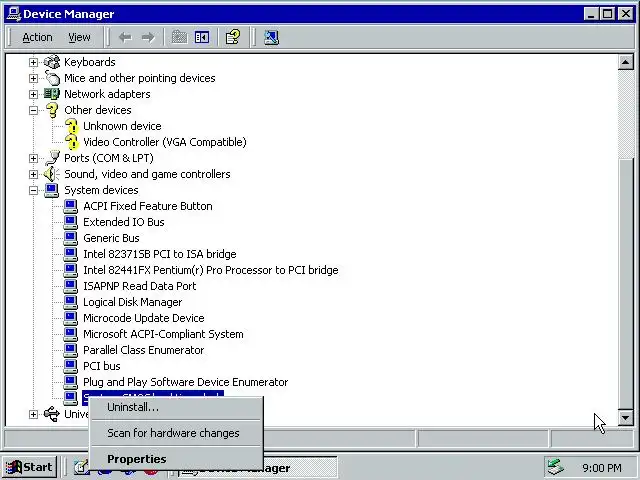Image resolution: width=640 pixels, height=480 pixels.
Task: Select the Logical Disk Manager label
Action: coord(133,302)
